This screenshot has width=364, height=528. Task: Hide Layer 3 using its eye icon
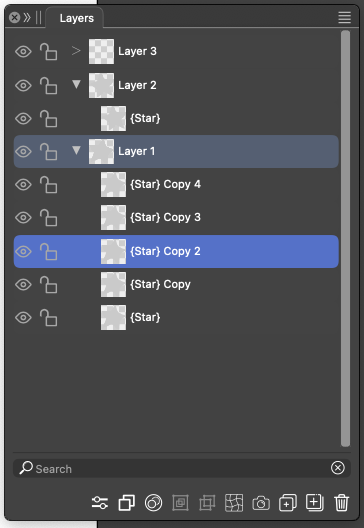coord(23,52)
